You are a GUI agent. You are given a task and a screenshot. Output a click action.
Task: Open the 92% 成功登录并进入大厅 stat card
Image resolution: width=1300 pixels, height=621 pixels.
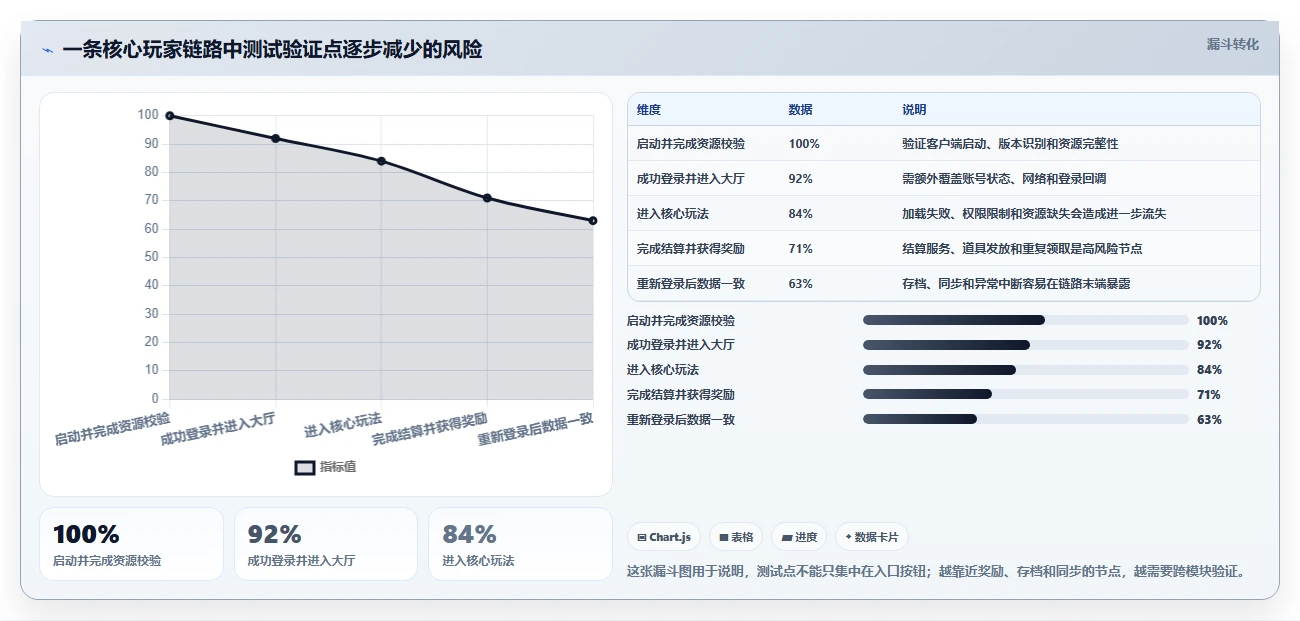326,544
